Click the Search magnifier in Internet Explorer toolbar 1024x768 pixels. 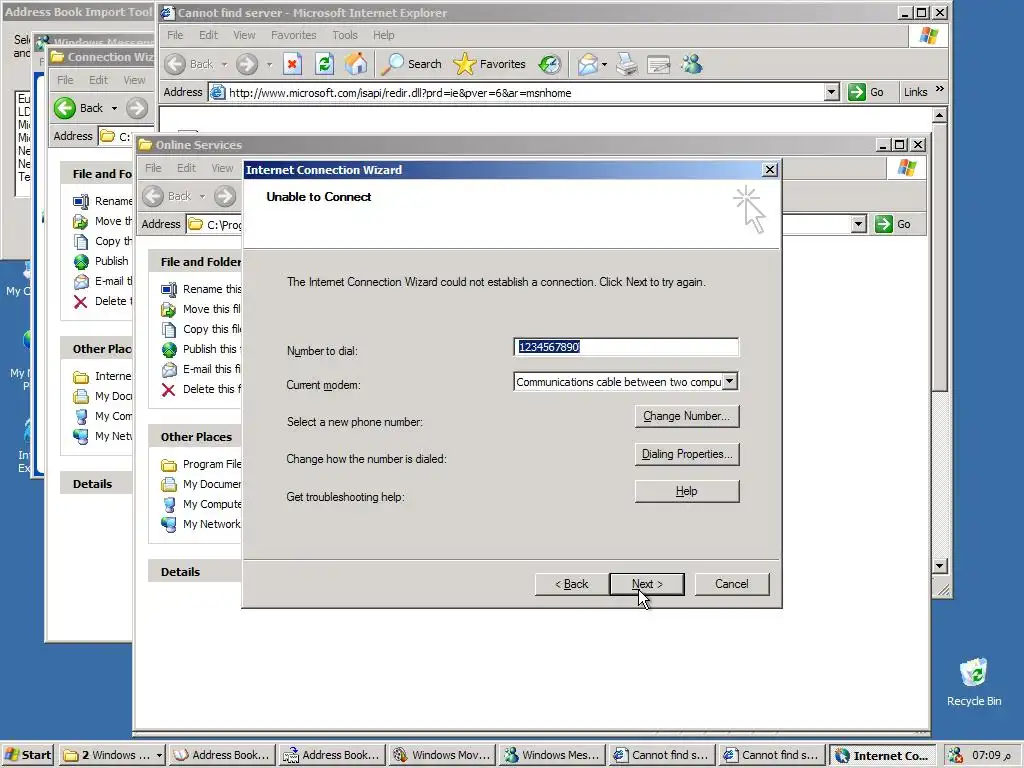411,64
